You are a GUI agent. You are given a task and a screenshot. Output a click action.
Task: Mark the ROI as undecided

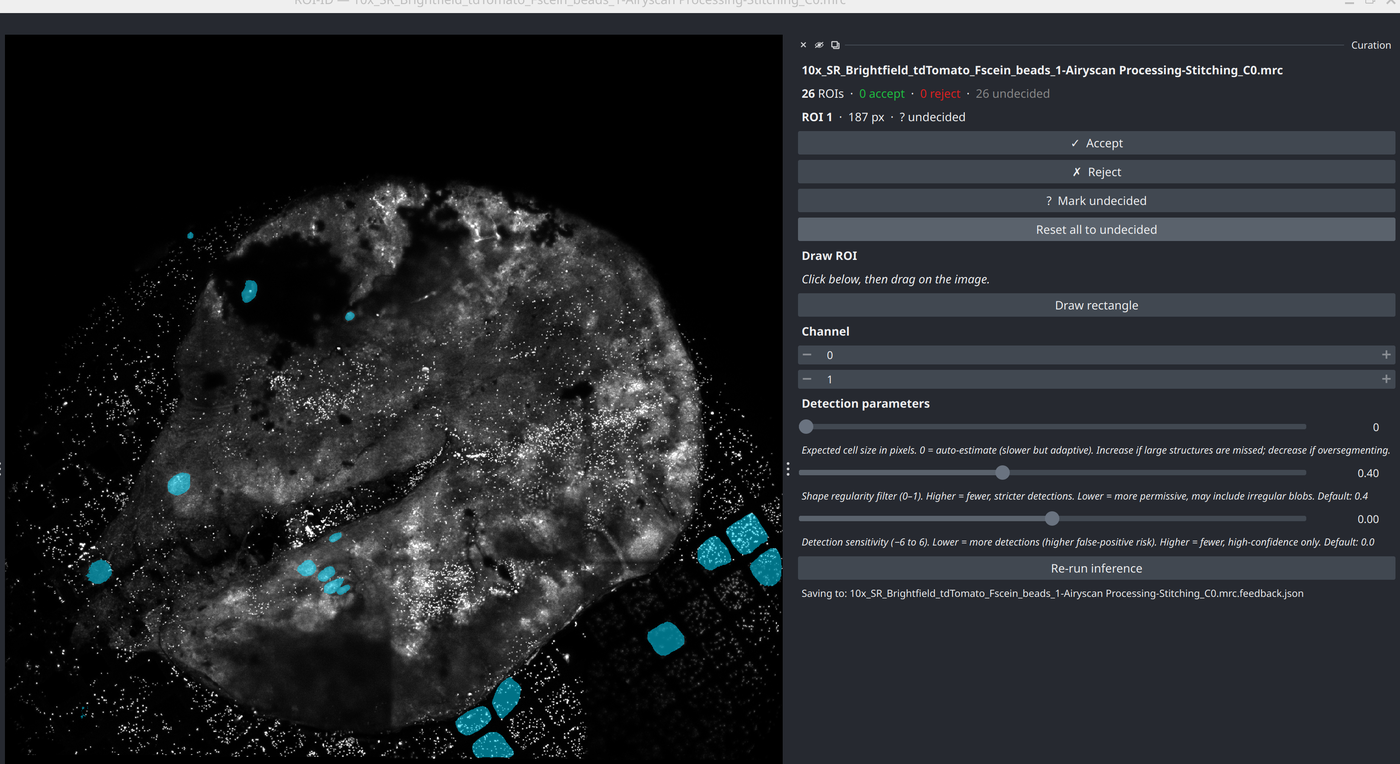tap(1096, 201)
